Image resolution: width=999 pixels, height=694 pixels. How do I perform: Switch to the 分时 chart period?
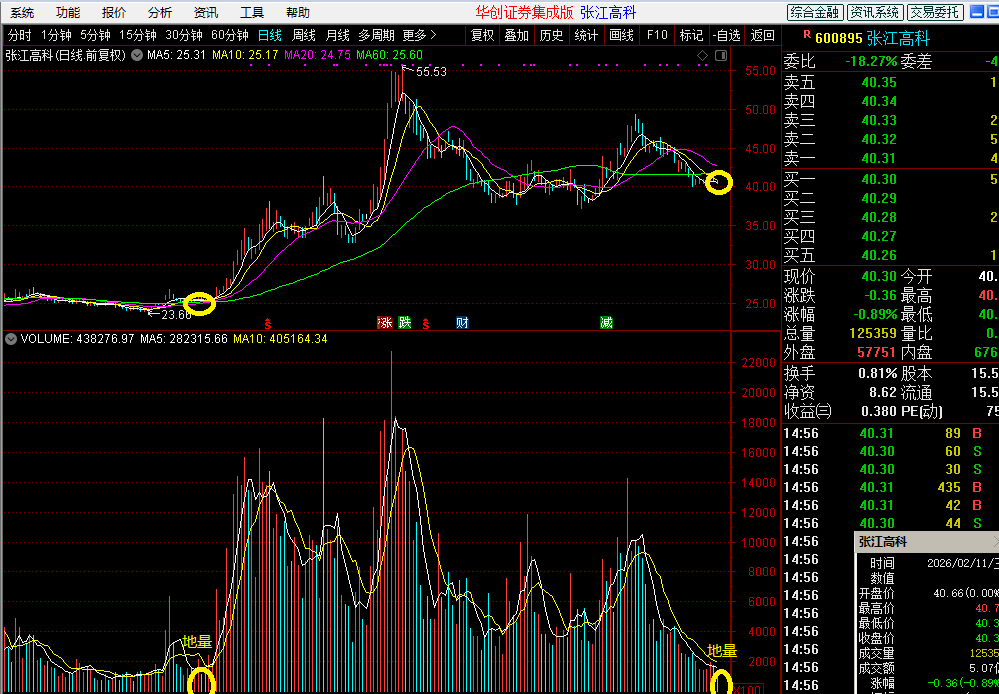pyautogui.click(x=20, y=35)
